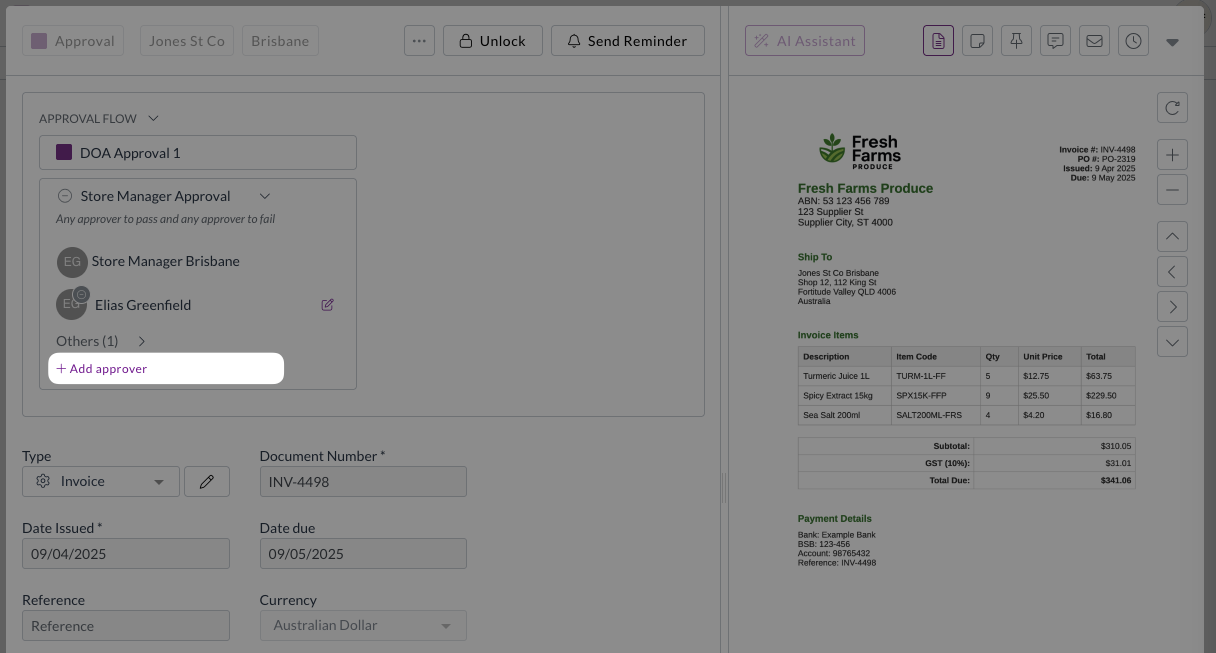The height and width of the screenshot is (653, 1216).
Task: Click pencil edit button beside Type
Action: pos(207,481)
